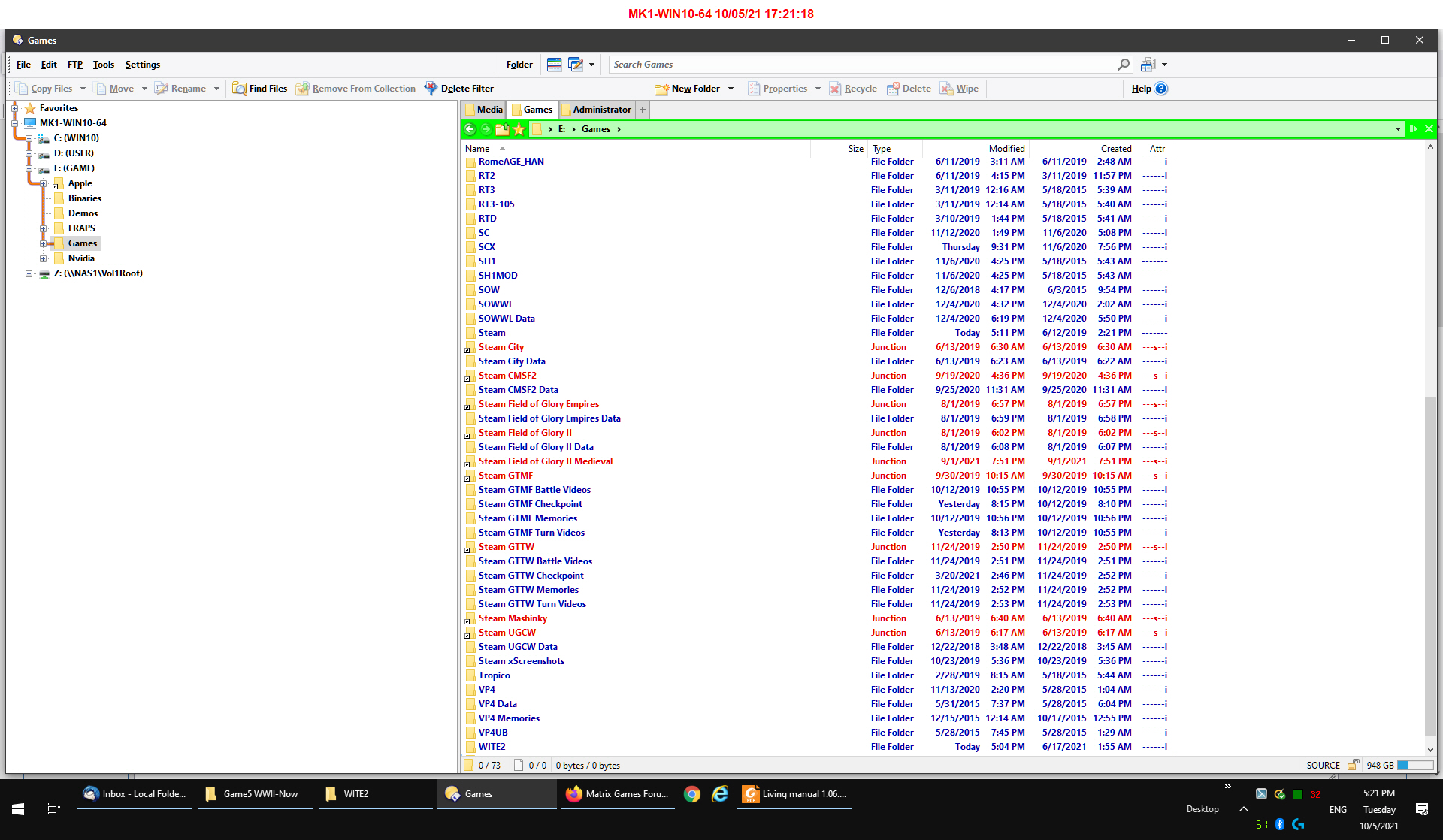Click the Rename toolbar button
Screen dimensions: 1443x840
[x=180, y=89]
